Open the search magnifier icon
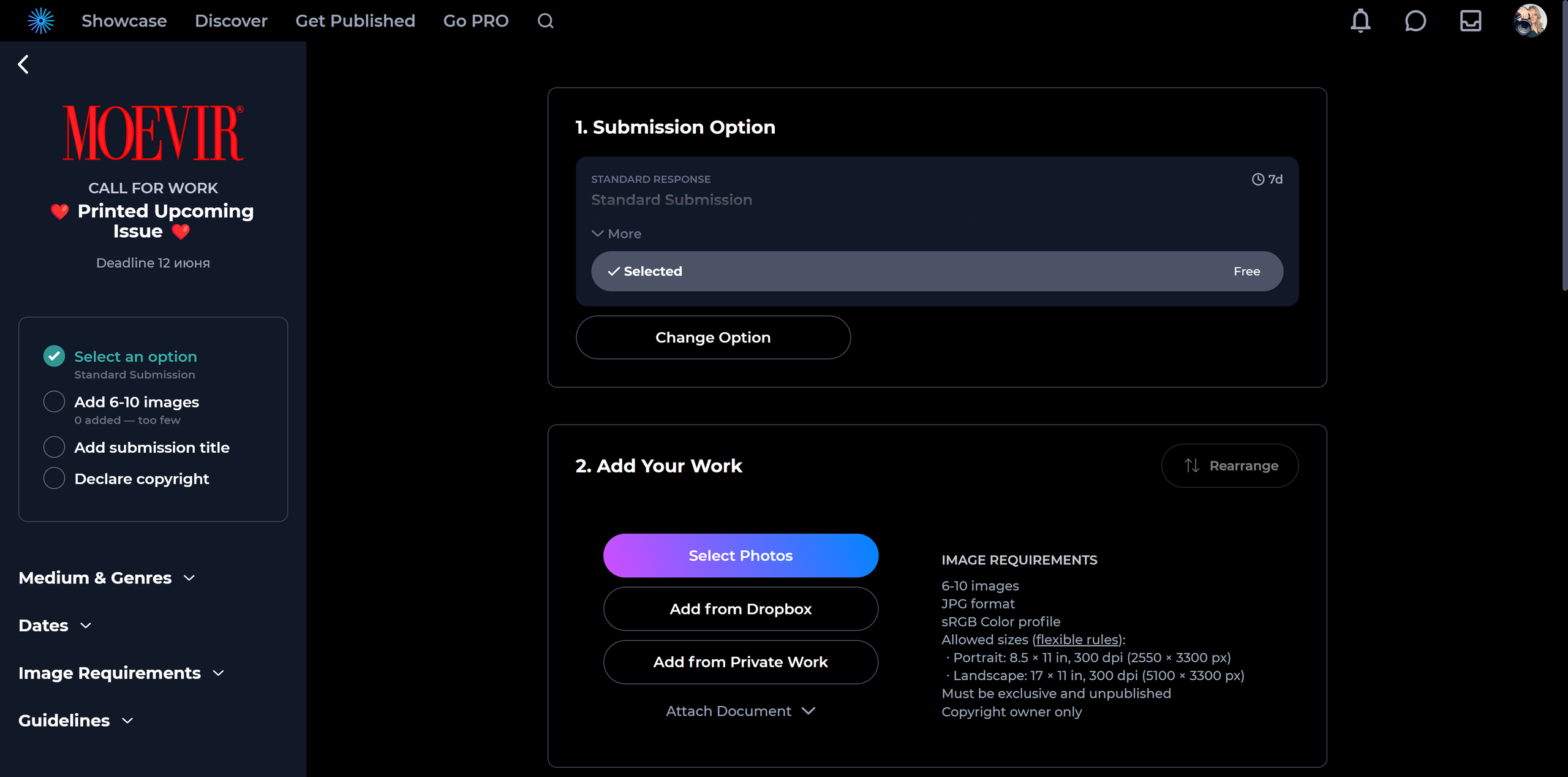This screenshot has height=777, width=1568. pyautogui.click(x=545, y=21)
